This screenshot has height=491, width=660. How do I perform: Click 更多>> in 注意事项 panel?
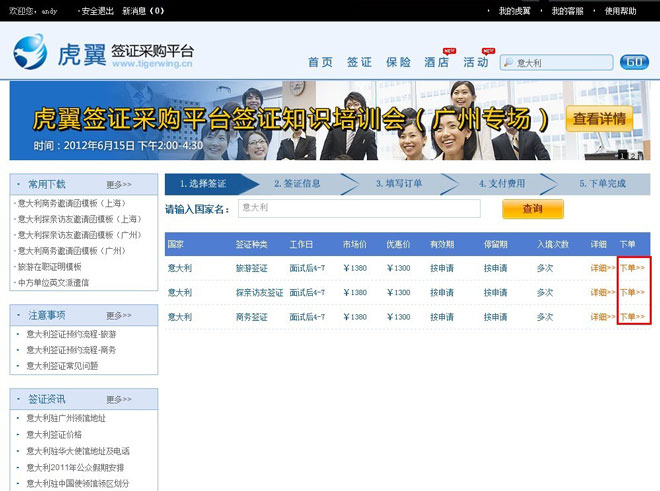coord(119,315)
